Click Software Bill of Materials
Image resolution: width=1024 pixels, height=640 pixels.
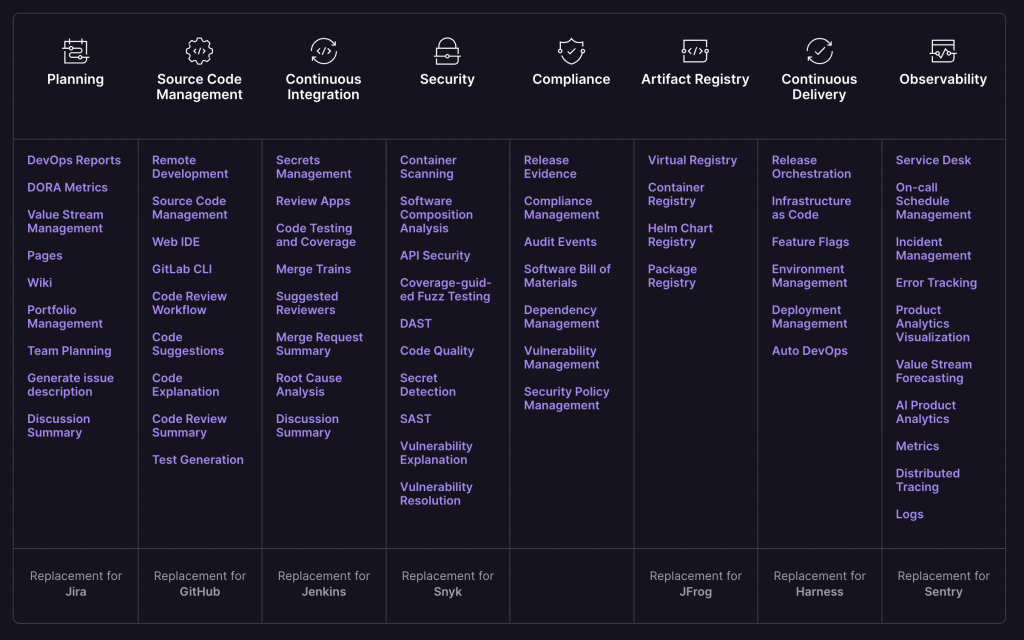(567, 276)
